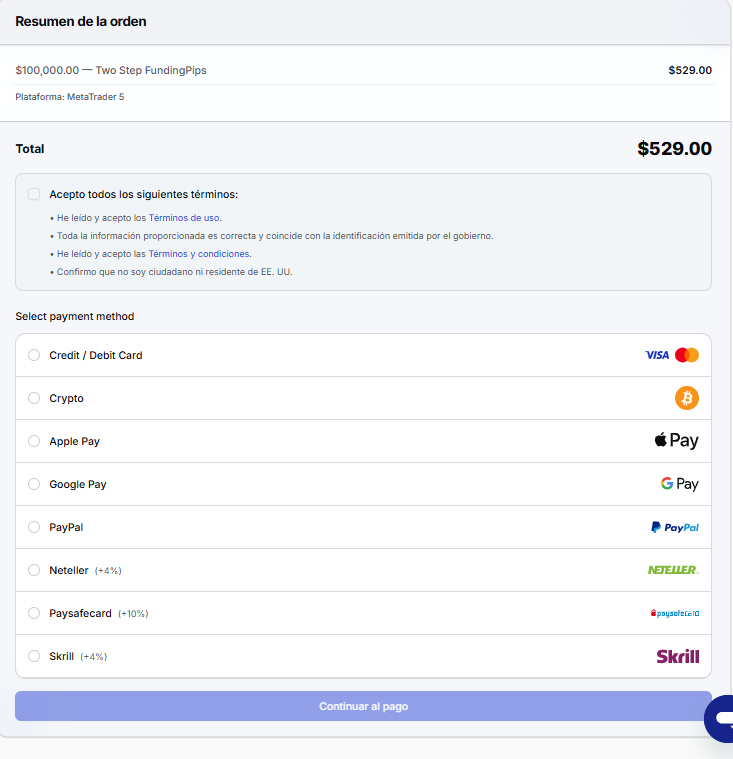Click 'Plataforma: MetaTrader 5' text
This screenshot has width=733, height=759.
[x=70, y=97]
